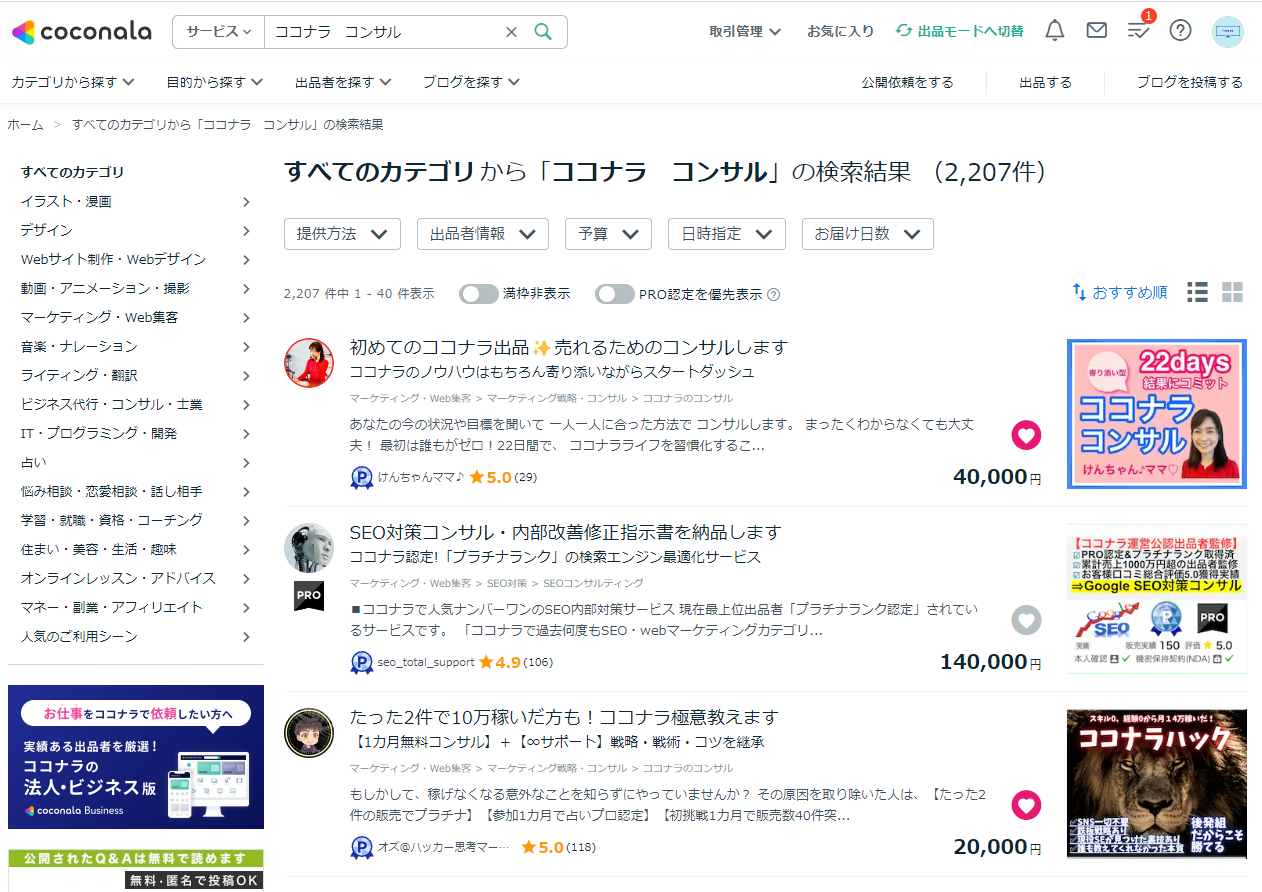This screenshot has width=1262, height=892.
Task: Click seo_total_support robot avatar
Action: pyautogui.click(x=309, y=548)
